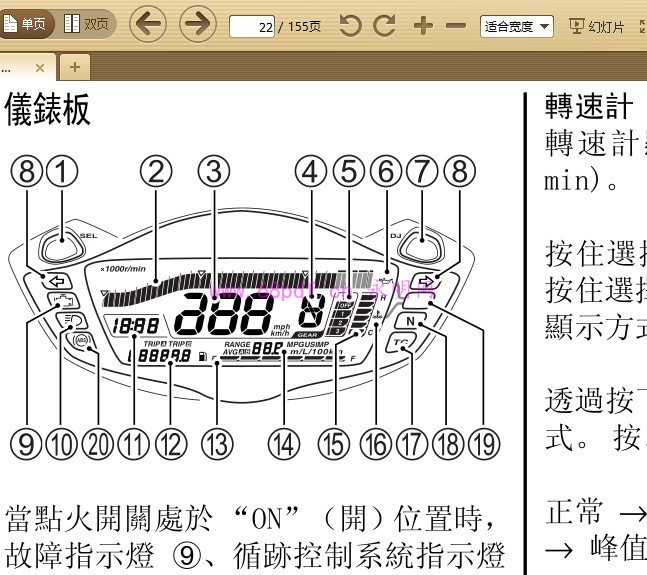The height and width of the screenshot is (575, 647).
Task: Rotate page counterclockwise
Action: click(x=350, y=25)
